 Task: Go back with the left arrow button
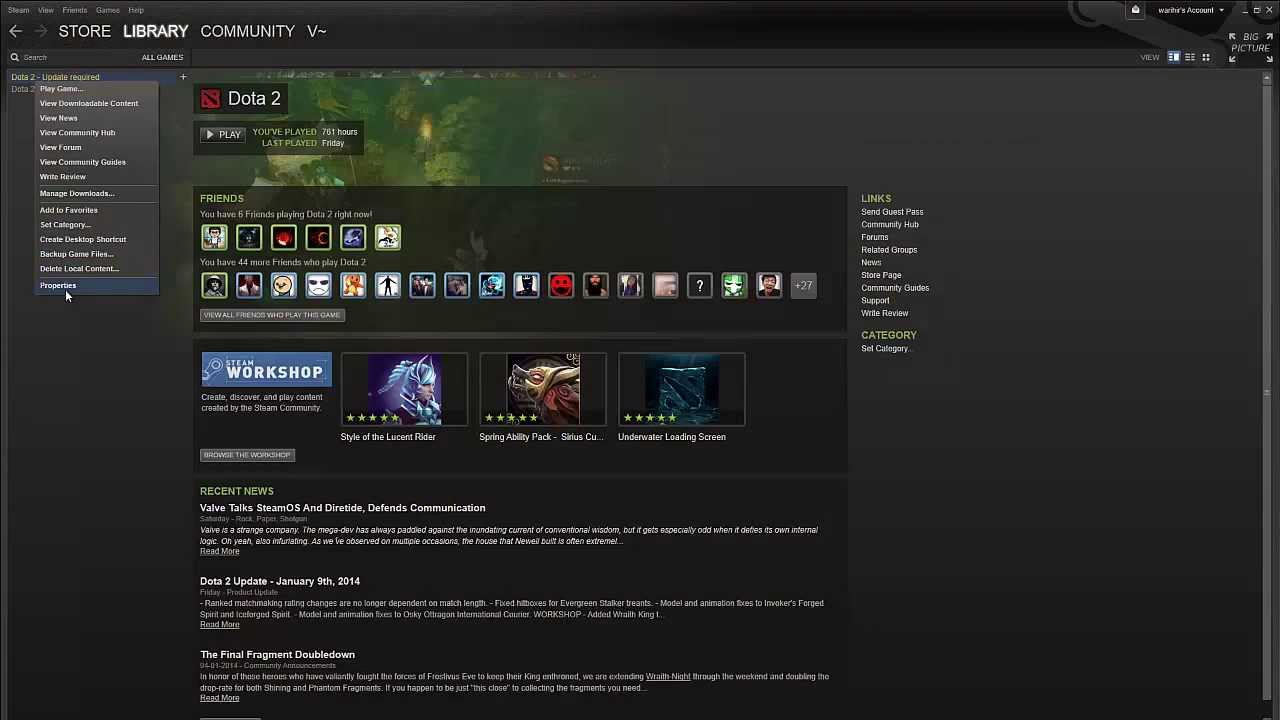tap(15, 31)
